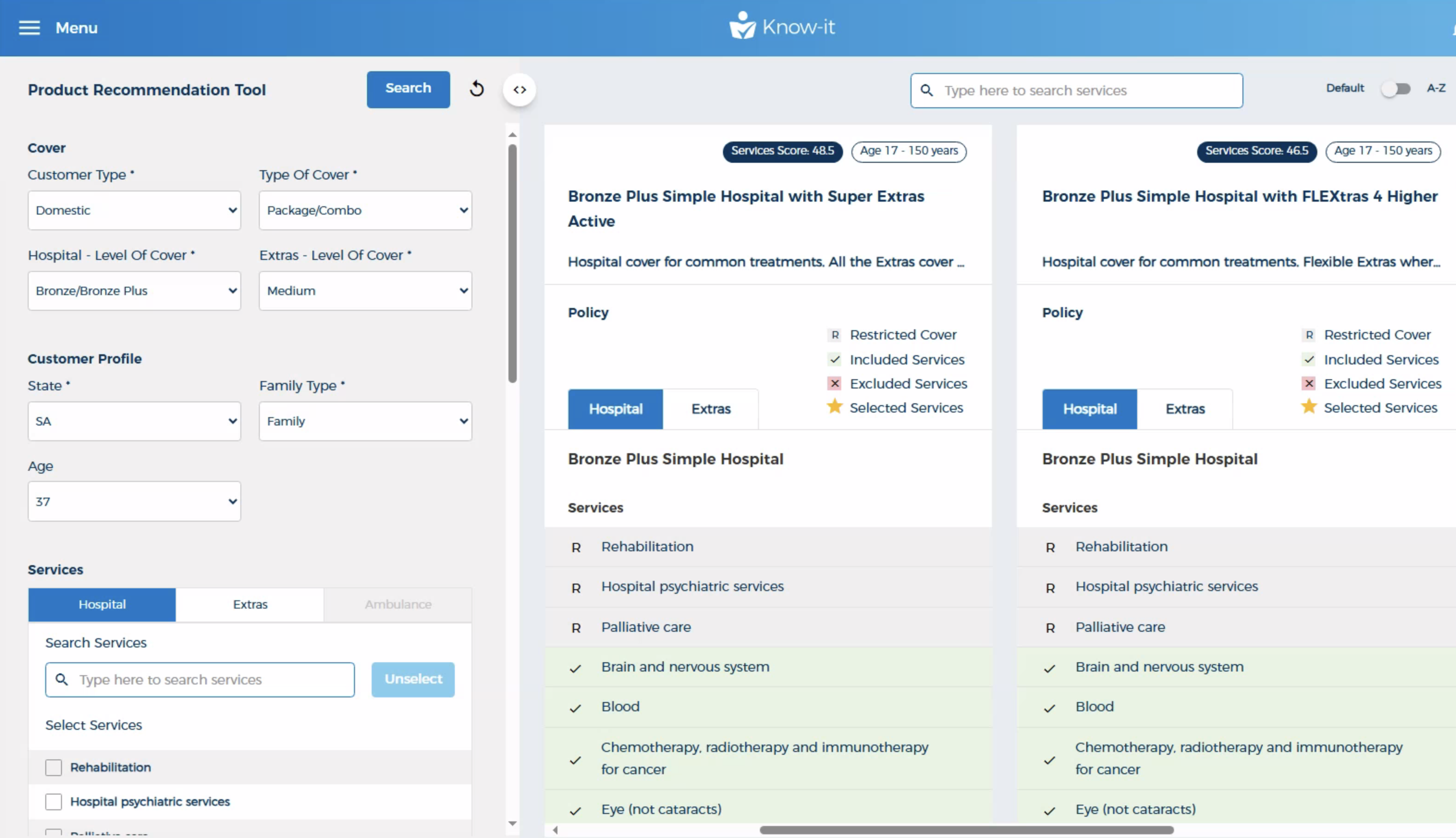Click the blue Search button
This screenshot has height=838, width=1456.
tap(408, 89)
